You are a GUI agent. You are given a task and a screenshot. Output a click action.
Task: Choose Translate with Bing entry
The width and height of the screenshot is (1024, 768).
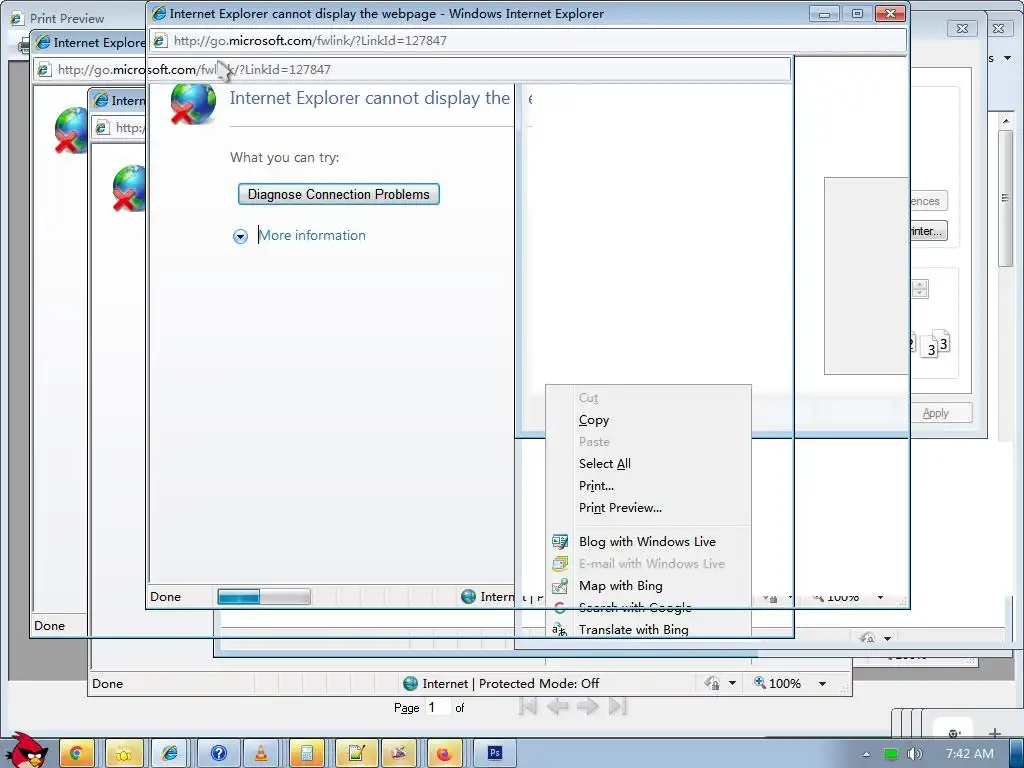(633, 630)
